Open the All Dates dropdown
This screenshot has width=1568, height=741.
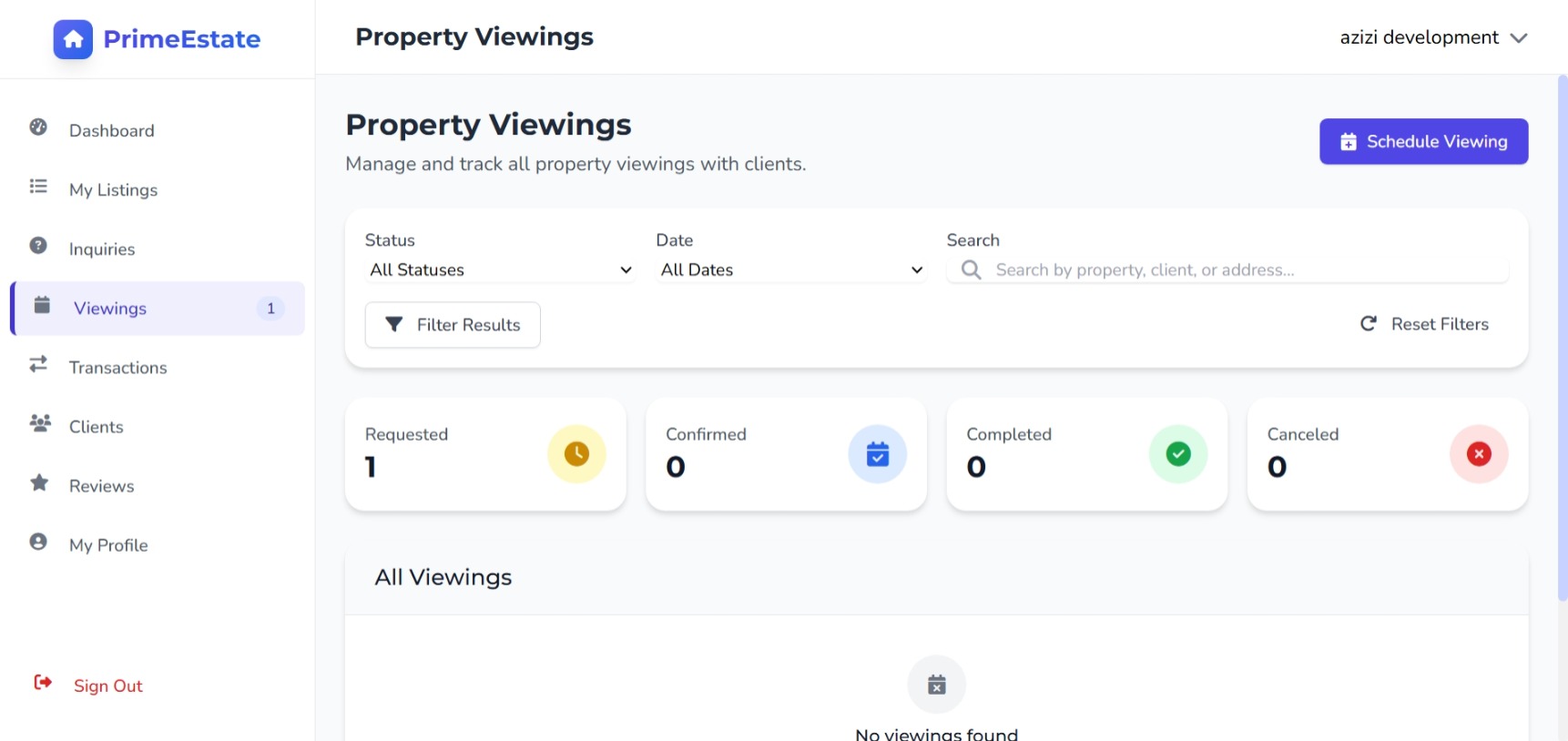[x=790, y=270]
